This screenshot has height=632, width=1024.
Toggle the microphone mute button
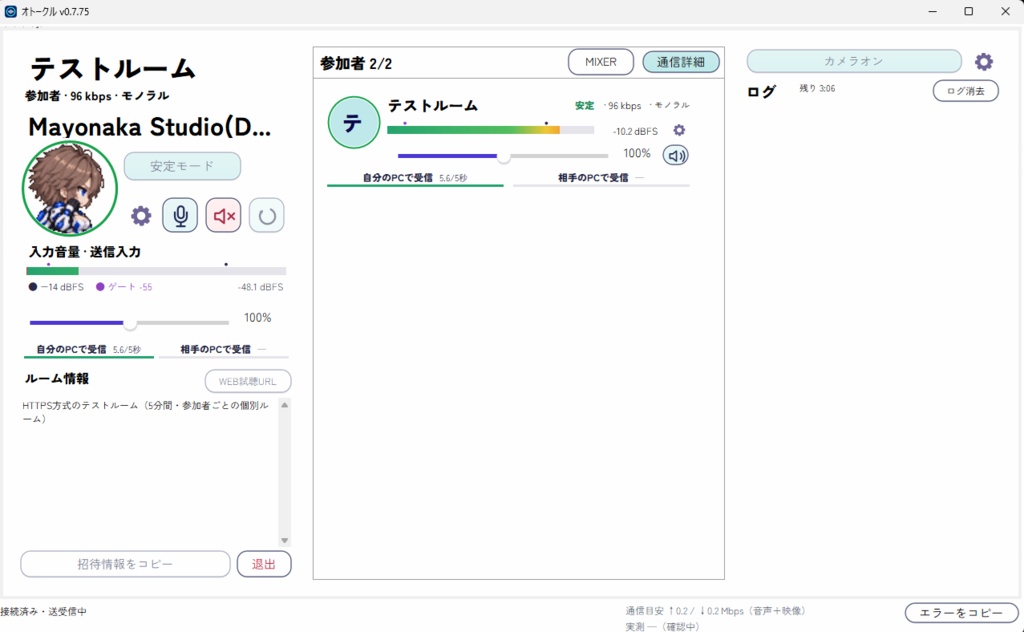[x=180, y=215]
